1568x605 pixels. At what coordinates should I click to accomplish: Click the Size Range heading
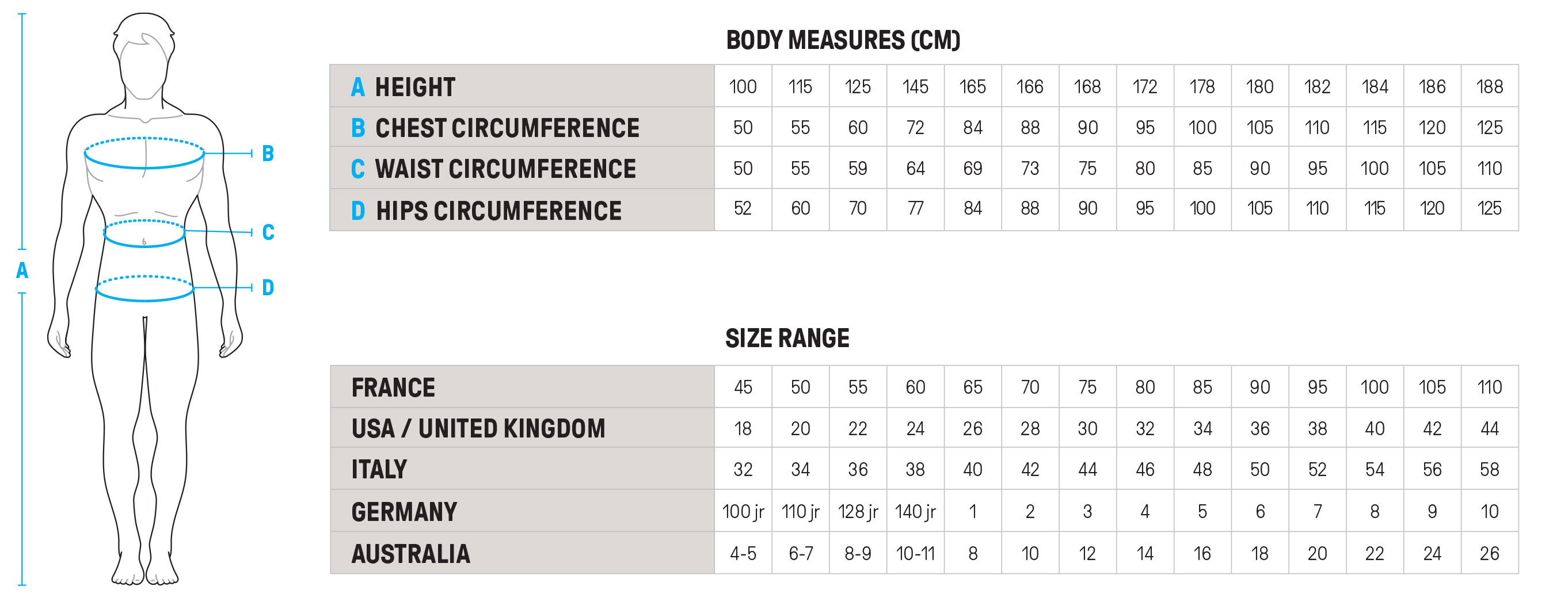point(787,338)
